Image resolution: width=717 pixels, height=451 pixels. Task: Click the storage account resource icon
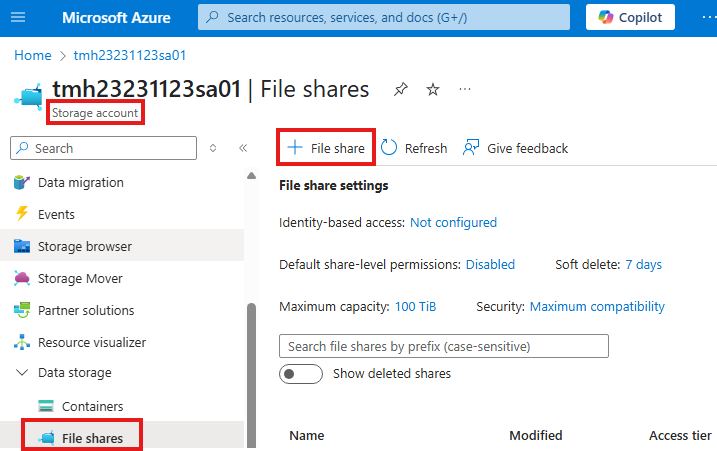point(28,97)
